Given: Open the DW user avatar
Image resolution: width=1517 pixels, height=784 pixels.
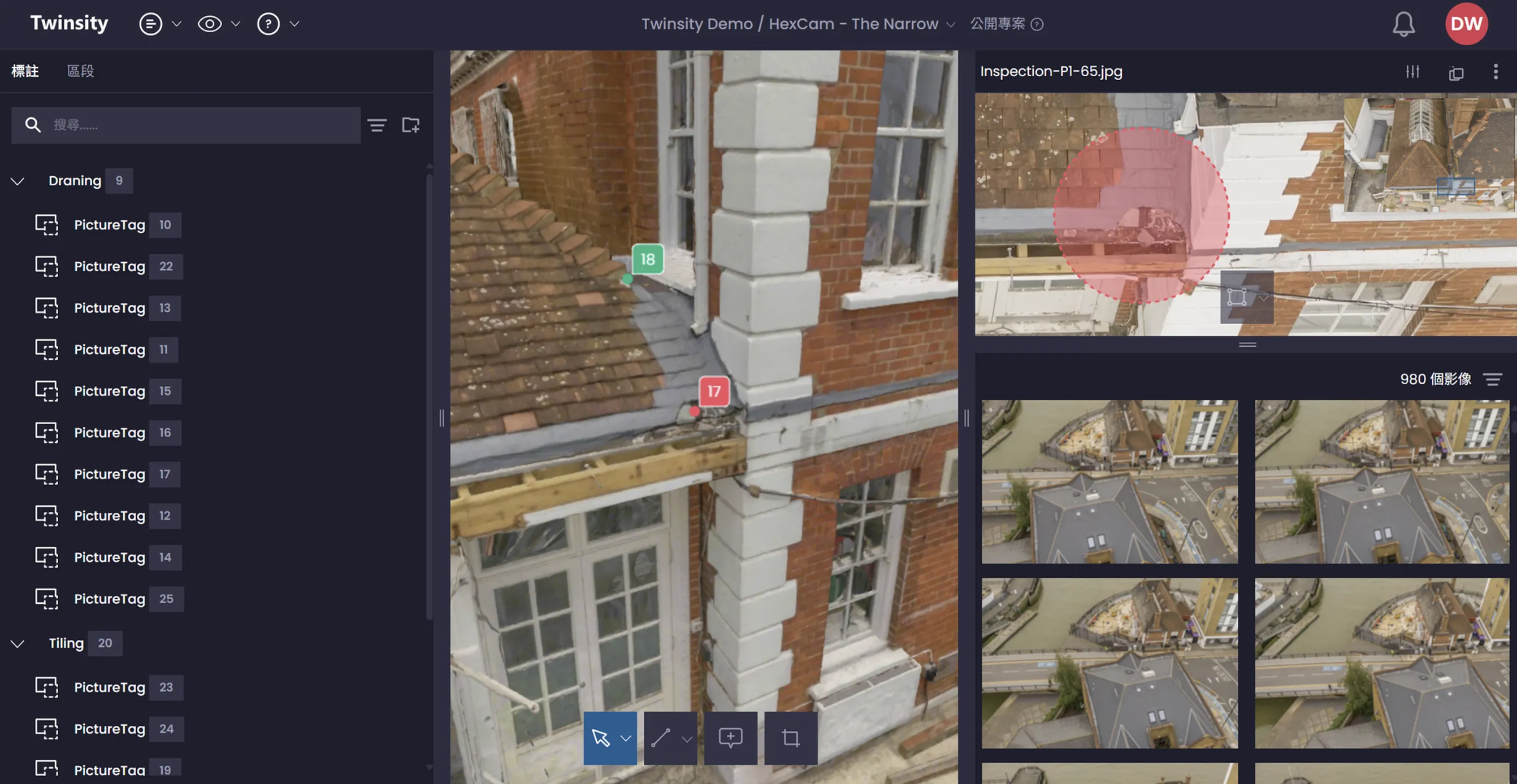Looking at the screenshot, I should point(1466,24).
